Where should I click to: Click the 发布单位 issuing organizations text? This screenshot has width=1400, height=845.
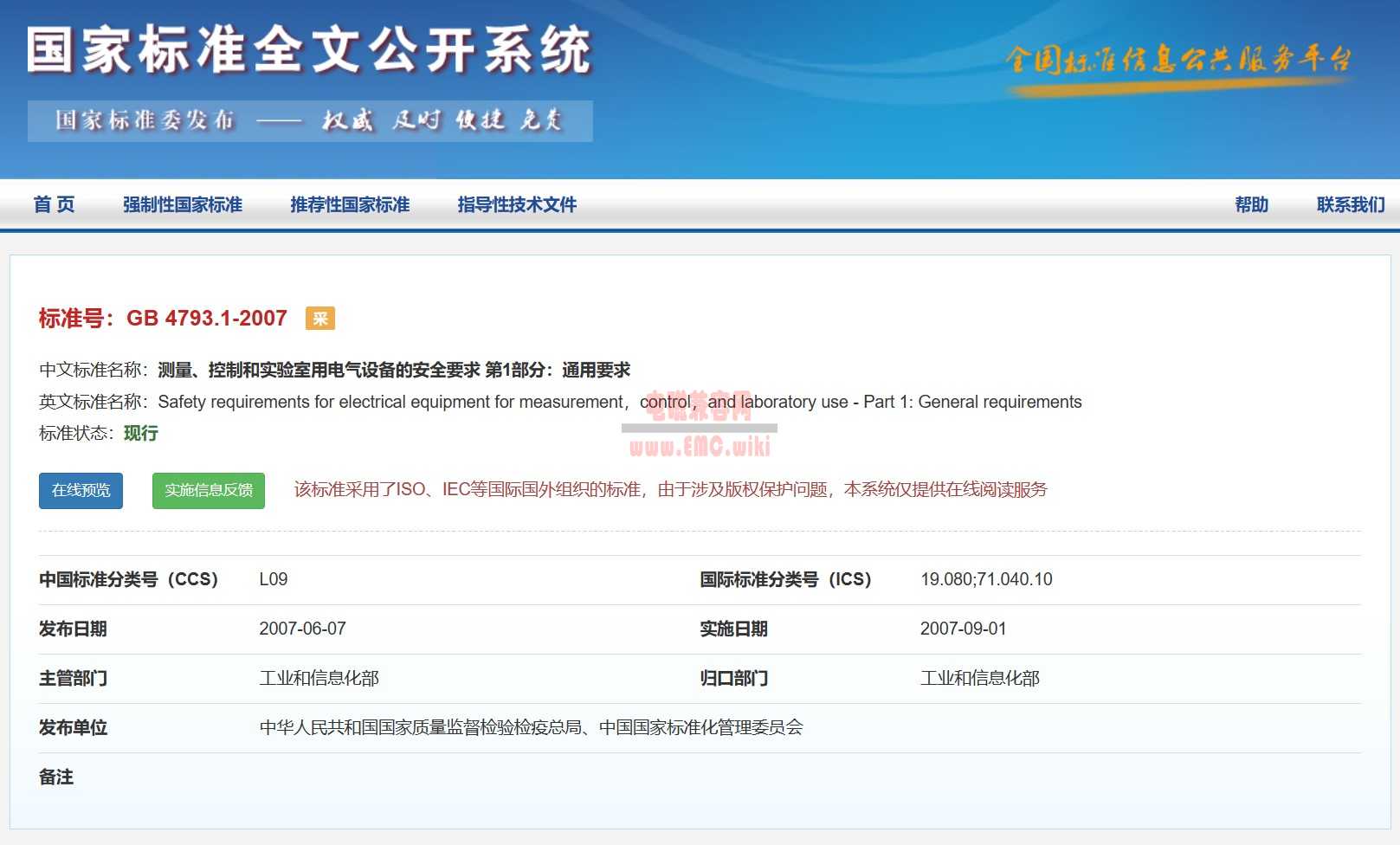pos(532,727)
